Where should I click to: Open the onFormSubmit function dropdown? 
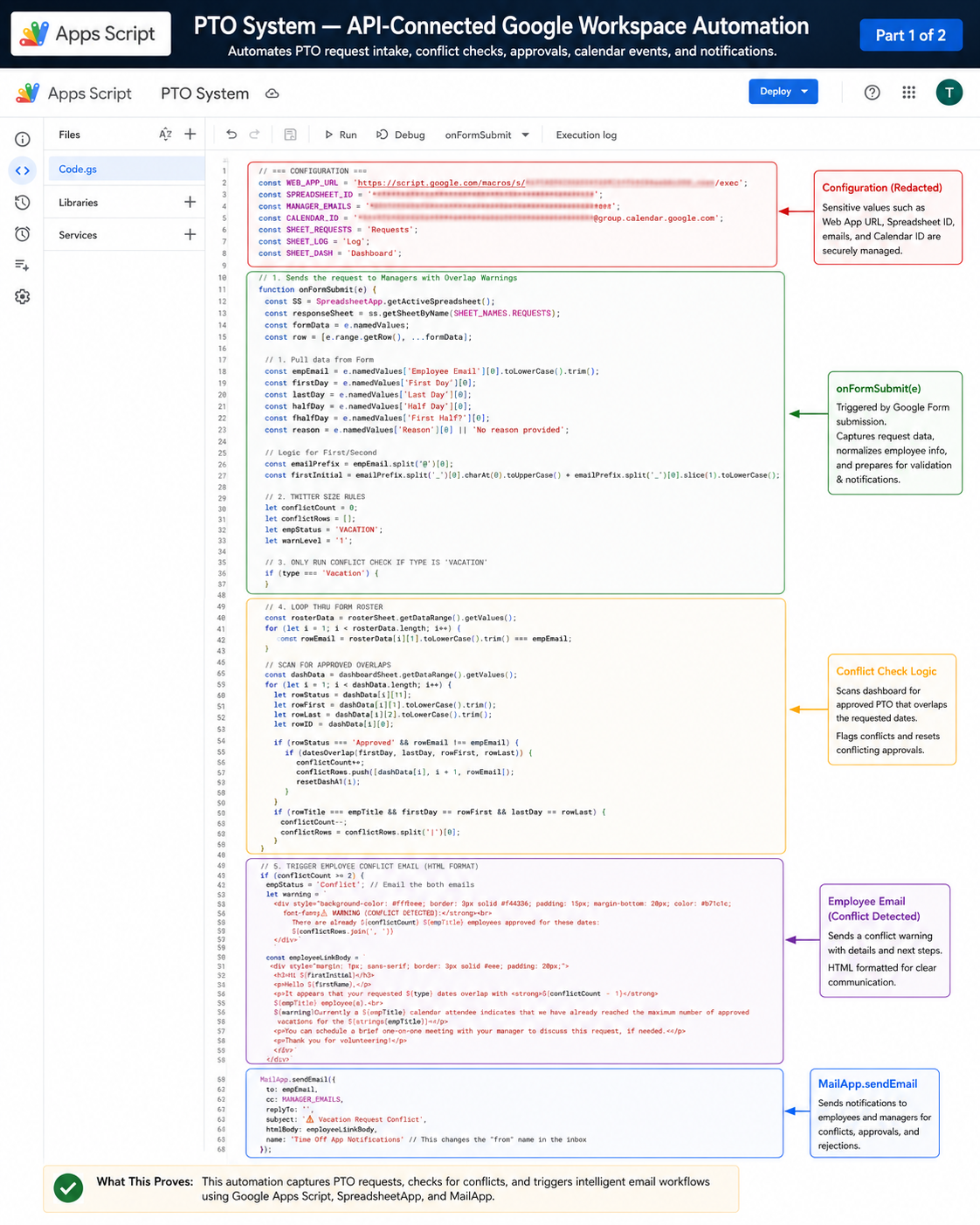click(x=487, y=135)
